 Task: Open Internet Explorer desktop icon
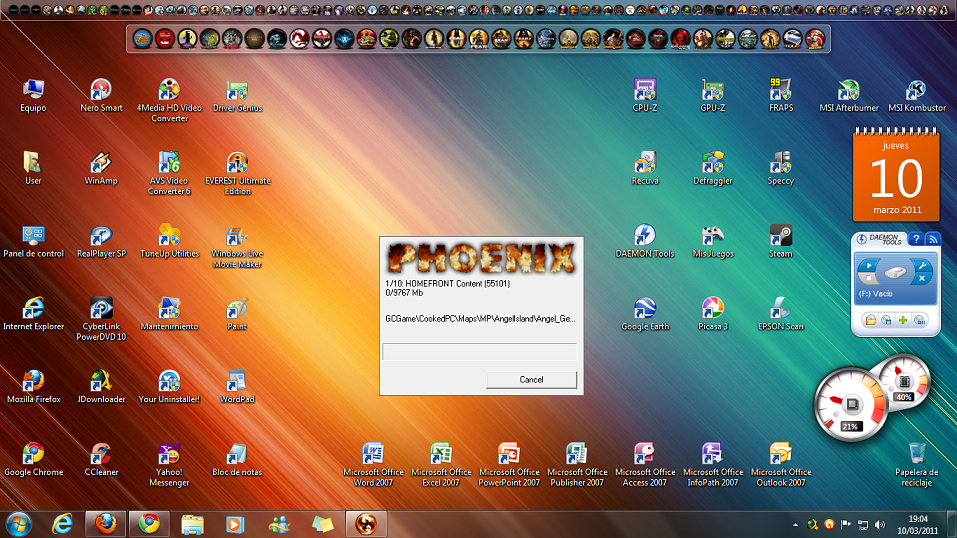tap(33, 314)
